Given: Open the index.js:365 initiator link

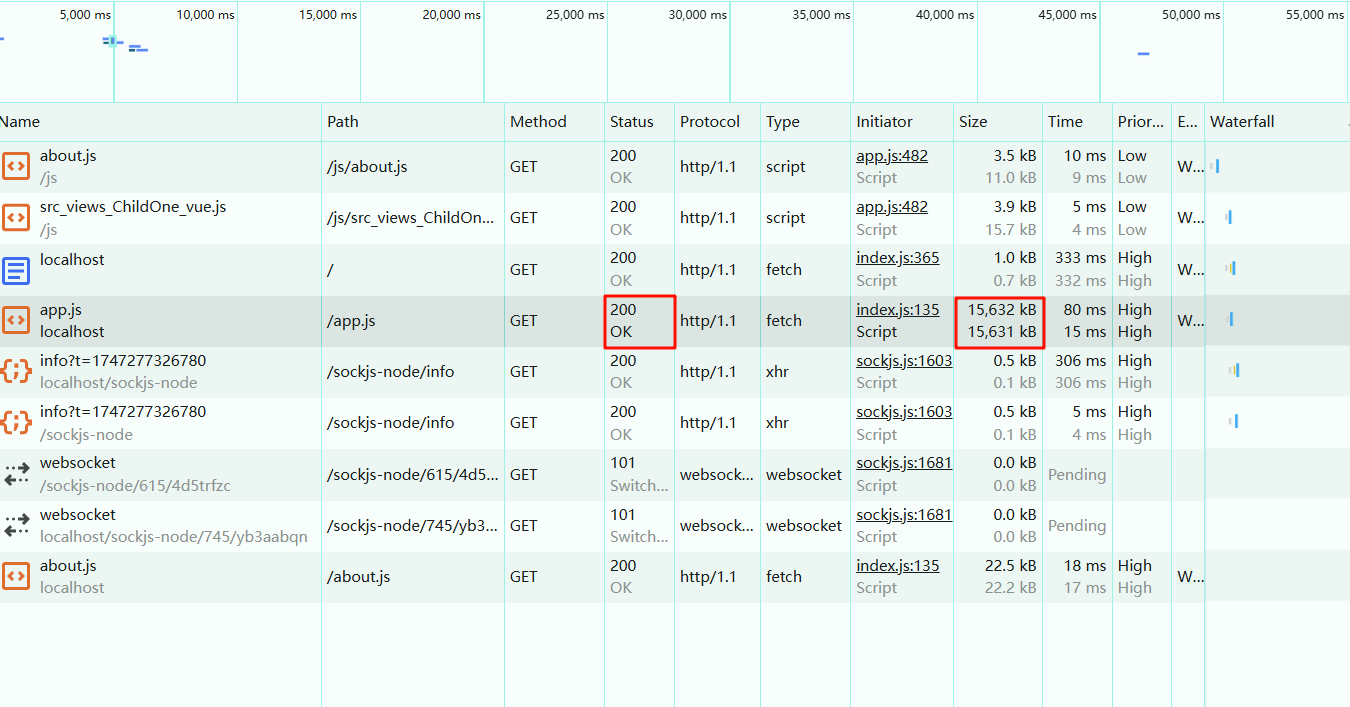Looking at the screenshot, I should point(897,258).
